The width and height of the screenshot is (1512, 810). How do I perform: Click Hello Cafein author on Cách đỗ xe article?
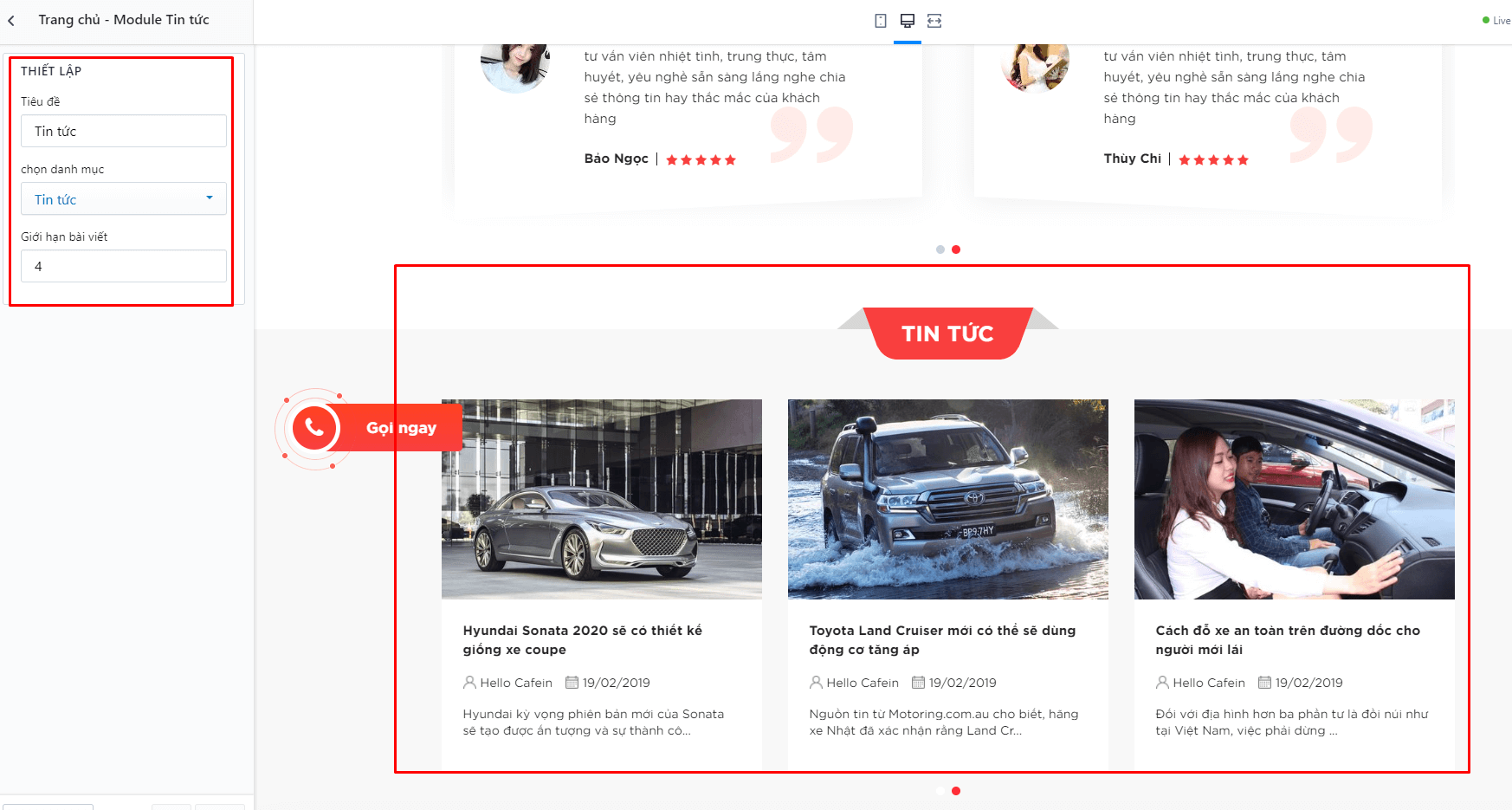(x=1209, y=683)
